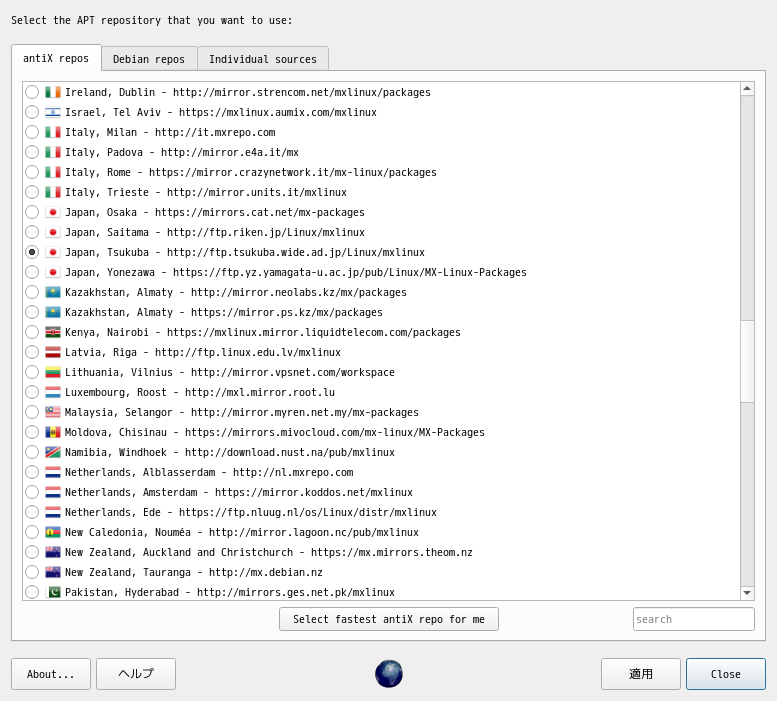Image resolution: width=777 pixels, height=701 pixels.
Task: Click the Pakistan, Hyderabad ges.net.pk text
Action: point(229,592)
